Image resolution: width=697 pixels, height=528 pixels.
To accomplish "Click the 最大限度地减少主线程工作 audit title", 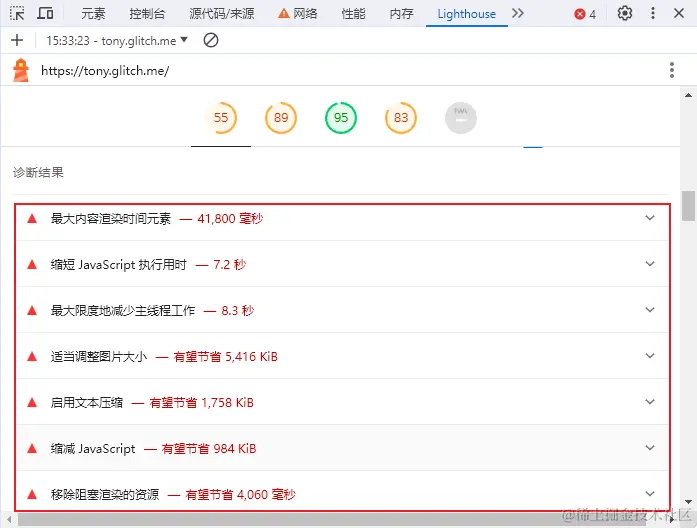I will pos(123,311).
